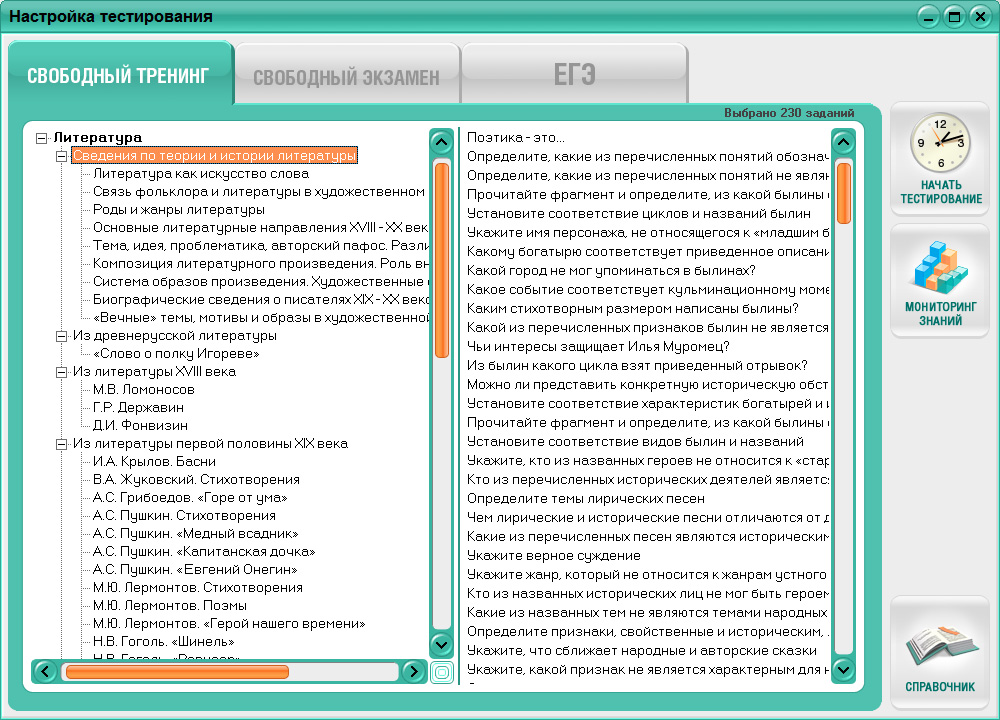
Task: Click the questions list vertical scrollbar thumb
Action: coord(843,193)
